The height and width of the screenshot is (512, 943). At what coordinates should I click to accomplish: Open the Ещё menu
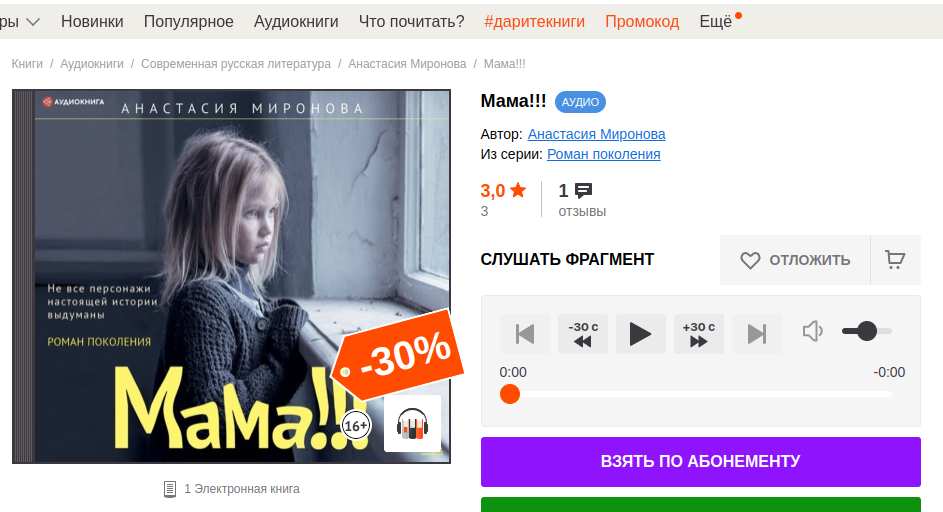tap(716, 22)
